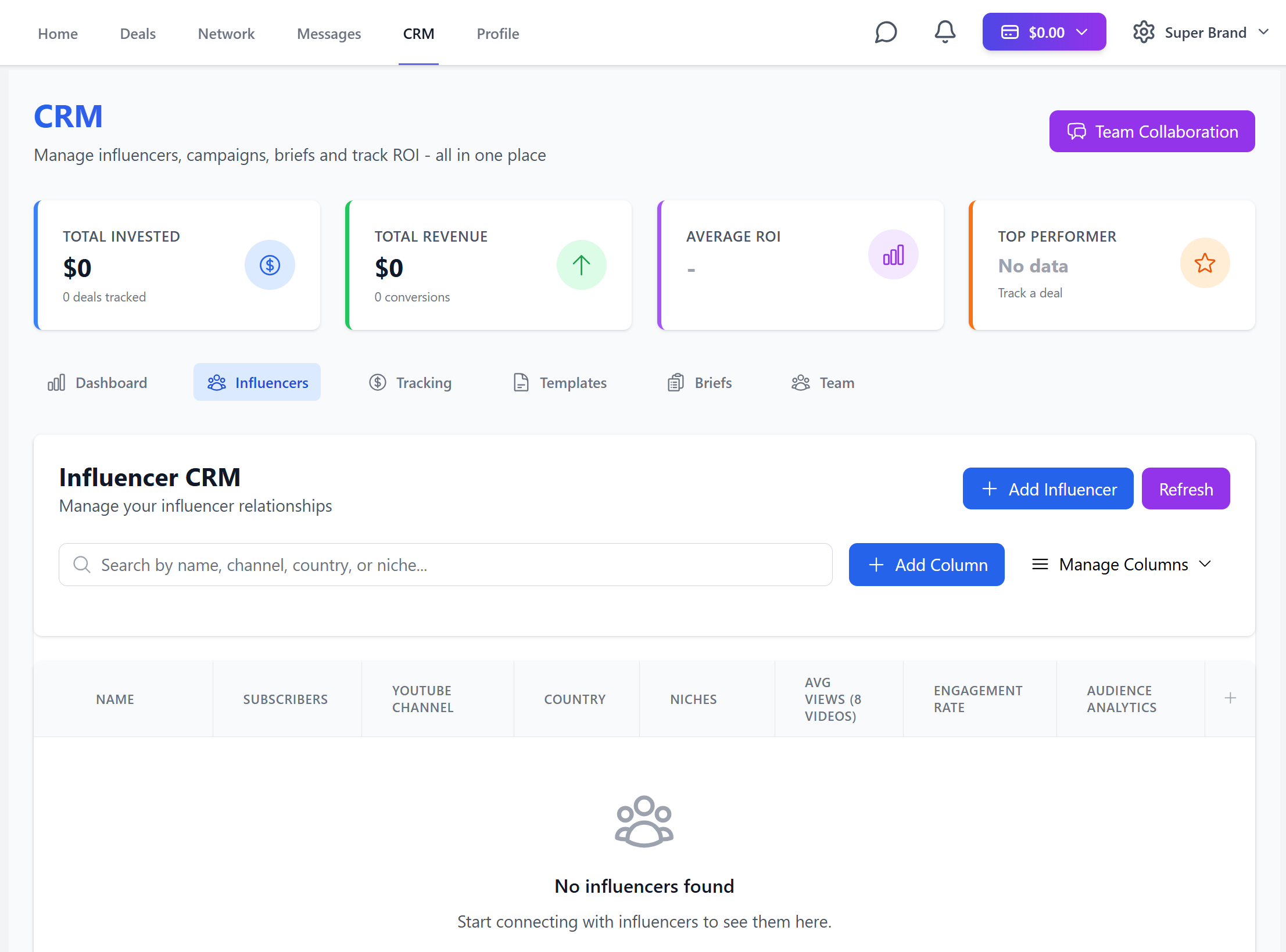Switch to the Team tab
Viewport: 1286px width, 952px height.
click(x=823, y=383)
